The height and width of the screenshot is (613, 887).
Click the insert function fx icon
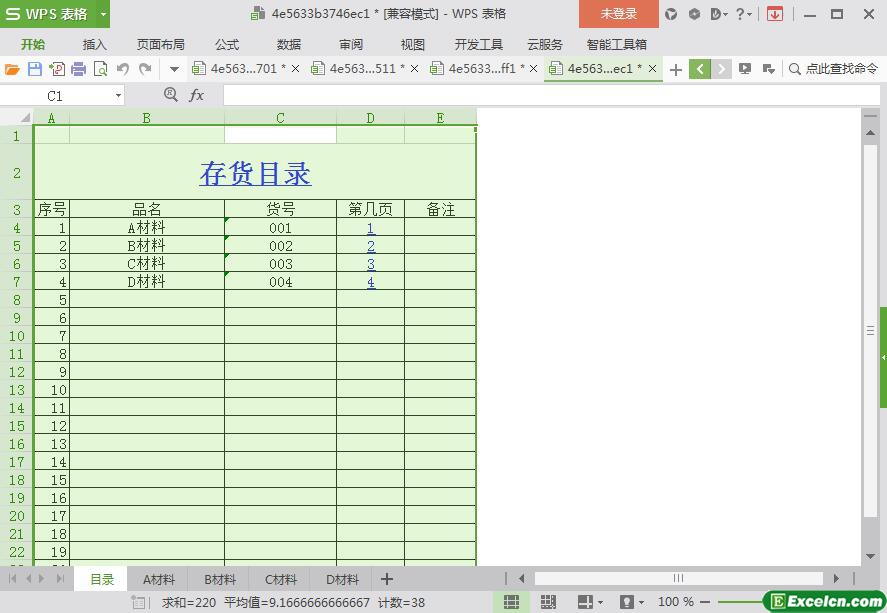[197, 95]
